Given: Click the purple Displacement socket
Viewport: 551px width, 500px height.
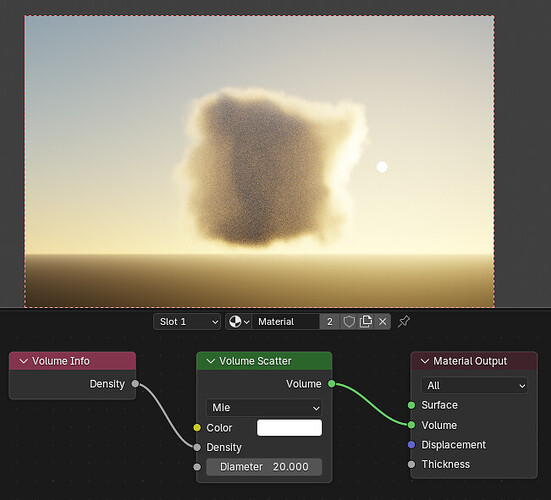Looking at the screenshot, I should point(411,445).
